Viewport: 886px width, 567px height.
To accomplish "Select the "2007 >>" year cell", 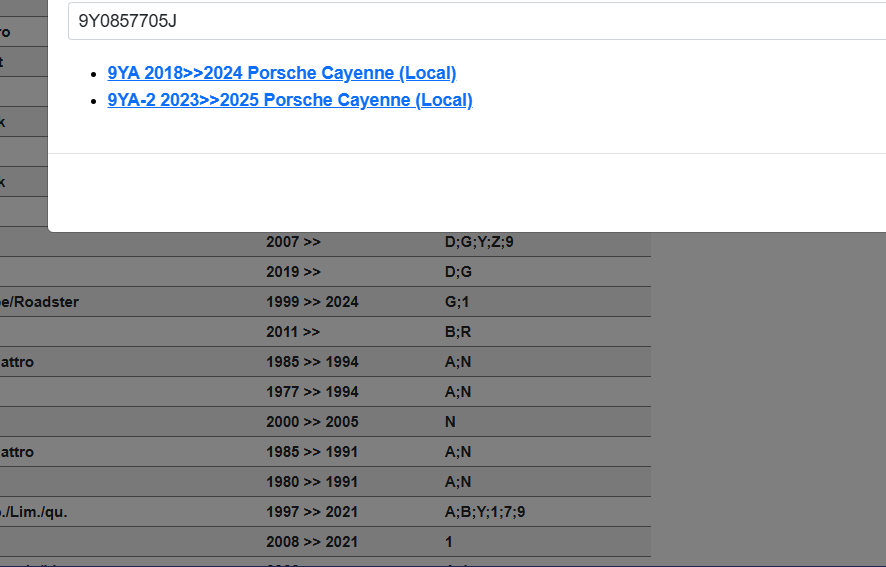I will click(x=293, y=242).
